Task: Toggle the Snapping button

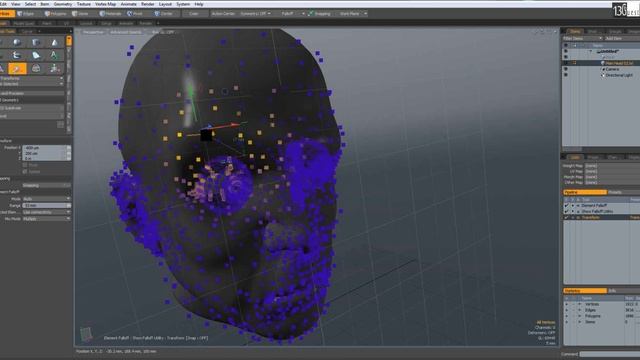Action: tap(319, 13)
